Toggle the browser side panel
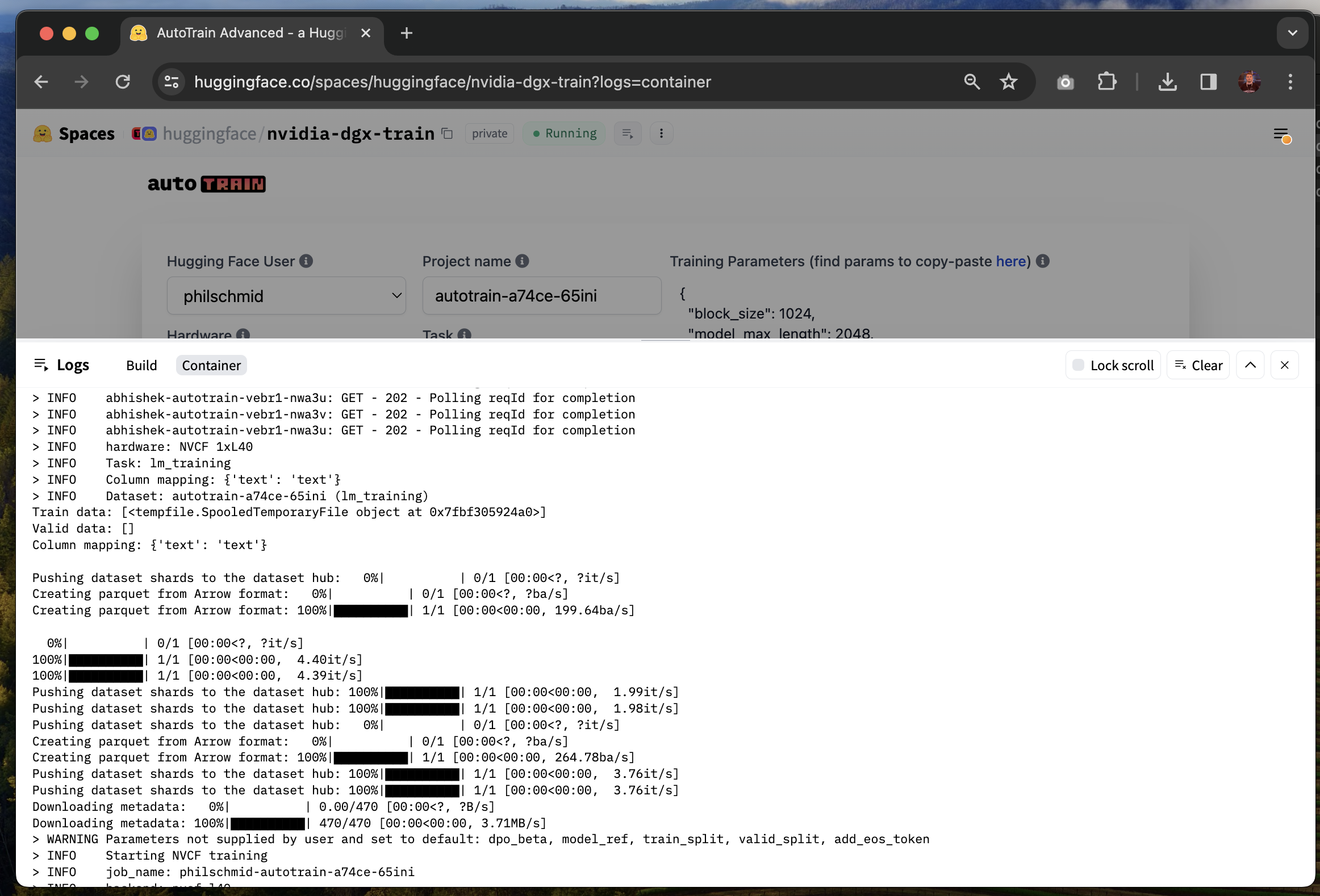This screenshot has width=1320, height=896. coord(1208,82)
